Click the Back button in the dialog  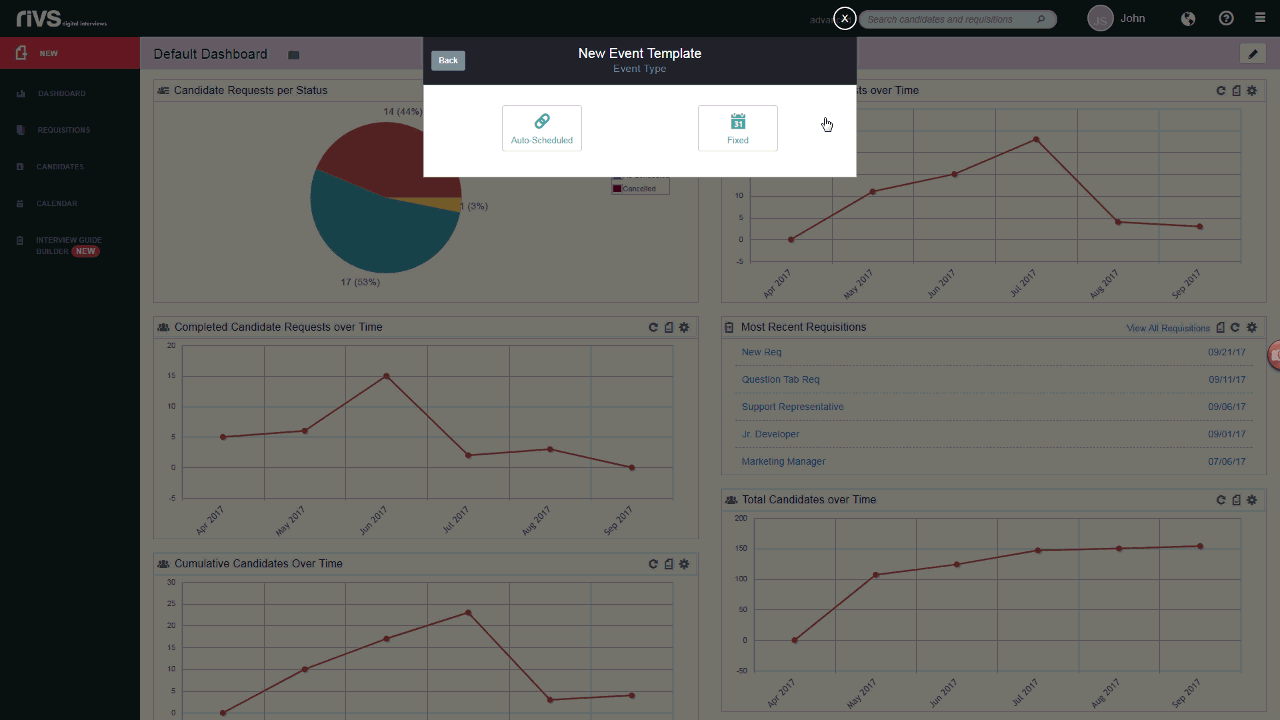(448, 60)
